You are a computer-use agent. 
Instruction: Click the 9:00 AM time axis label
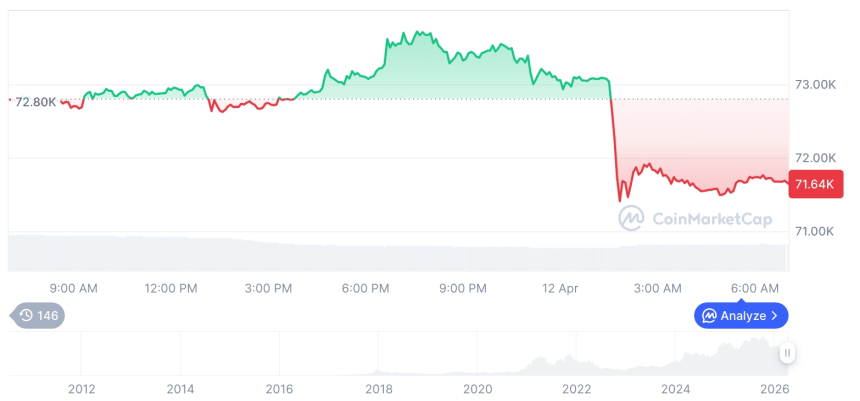point(73,289)
